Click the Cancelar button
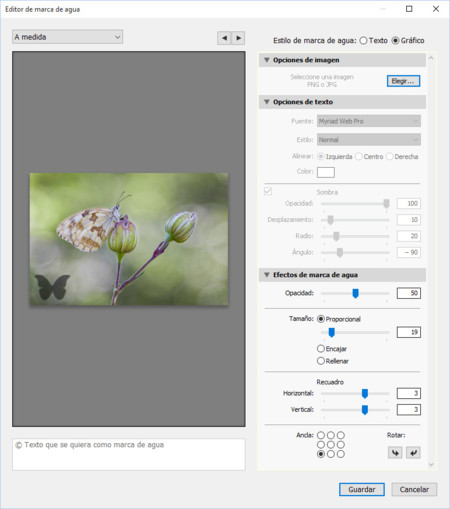The image size is (450, 509). click(414, 489)
